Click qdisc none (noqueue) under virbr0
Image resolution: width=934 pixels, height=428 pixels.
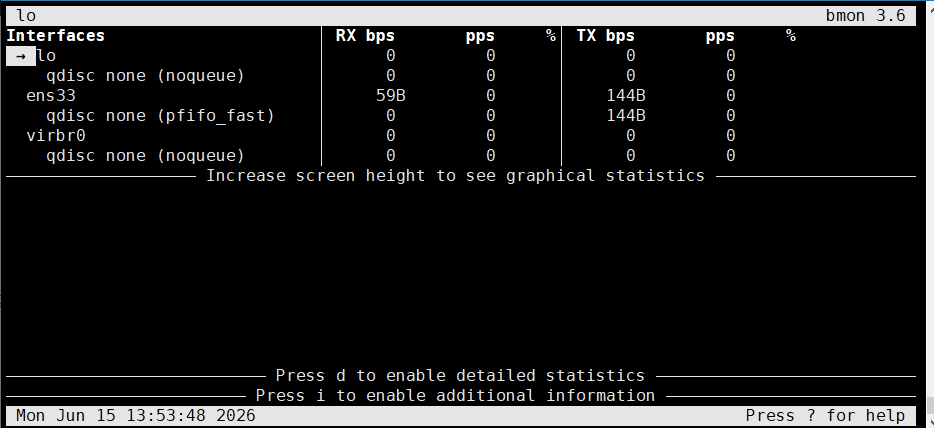click(145, 155)
